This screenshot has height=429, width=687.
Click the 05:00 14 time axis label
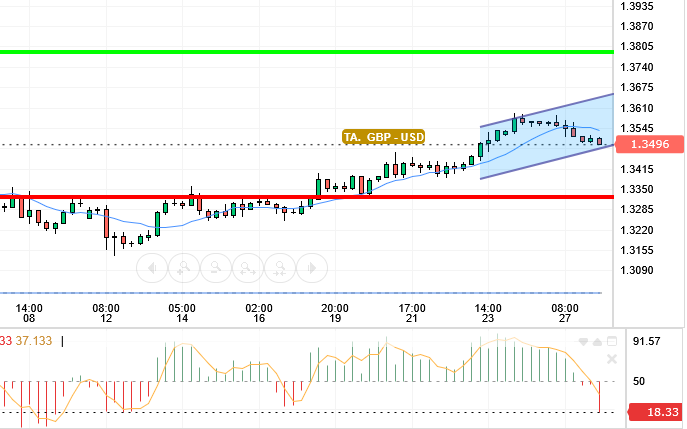pyautogui.click(x=182, y=313)
